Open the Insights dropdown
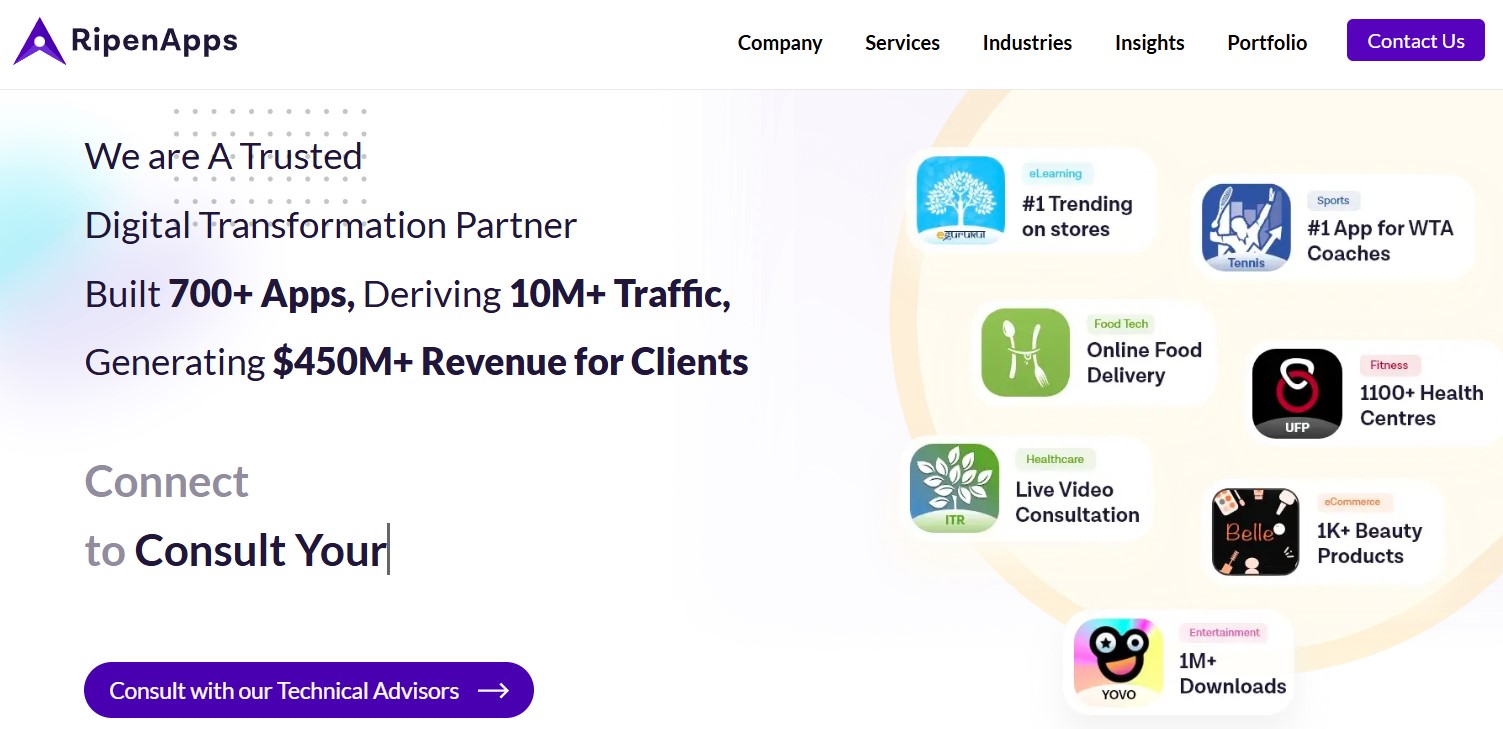The width and height of the screenshot is (1503, 729). pyautogui.click(x=1148, y=43)
